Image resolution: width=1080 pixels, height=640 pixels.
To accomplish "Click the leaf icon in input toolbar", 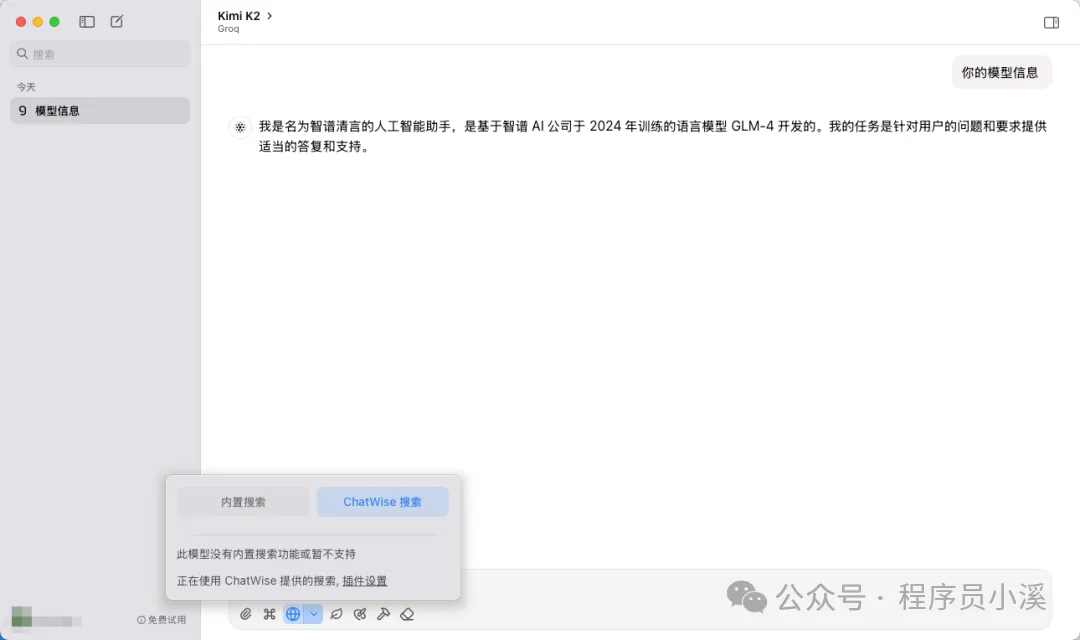I will click(336, 614).
